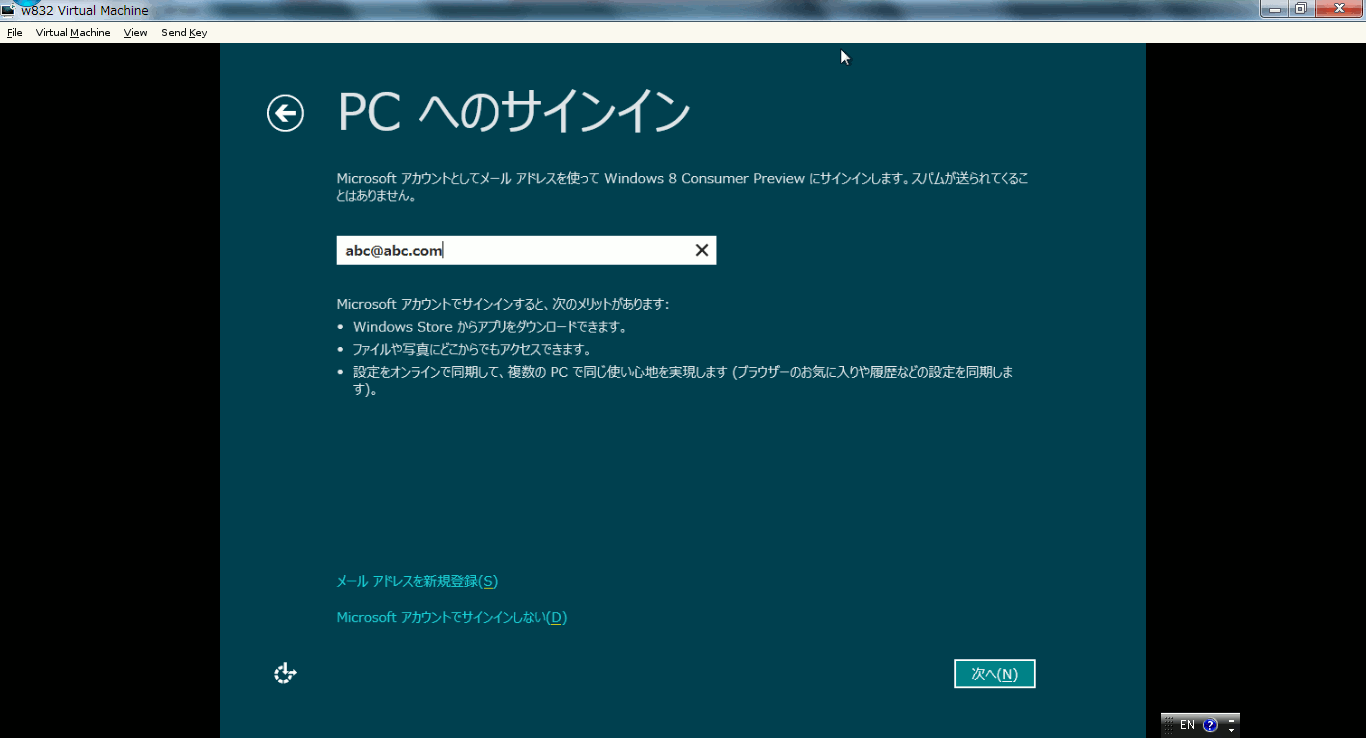Open the Virtual Machine menu

pos(73,32)
